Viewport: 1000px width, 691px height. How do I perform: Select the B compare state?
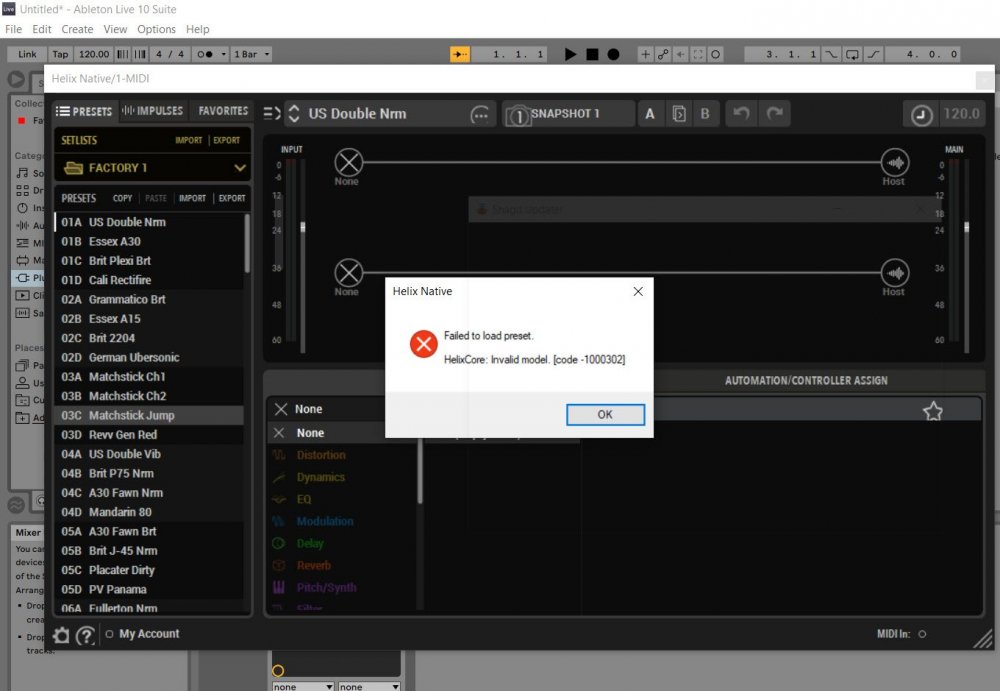pos(705,114)
